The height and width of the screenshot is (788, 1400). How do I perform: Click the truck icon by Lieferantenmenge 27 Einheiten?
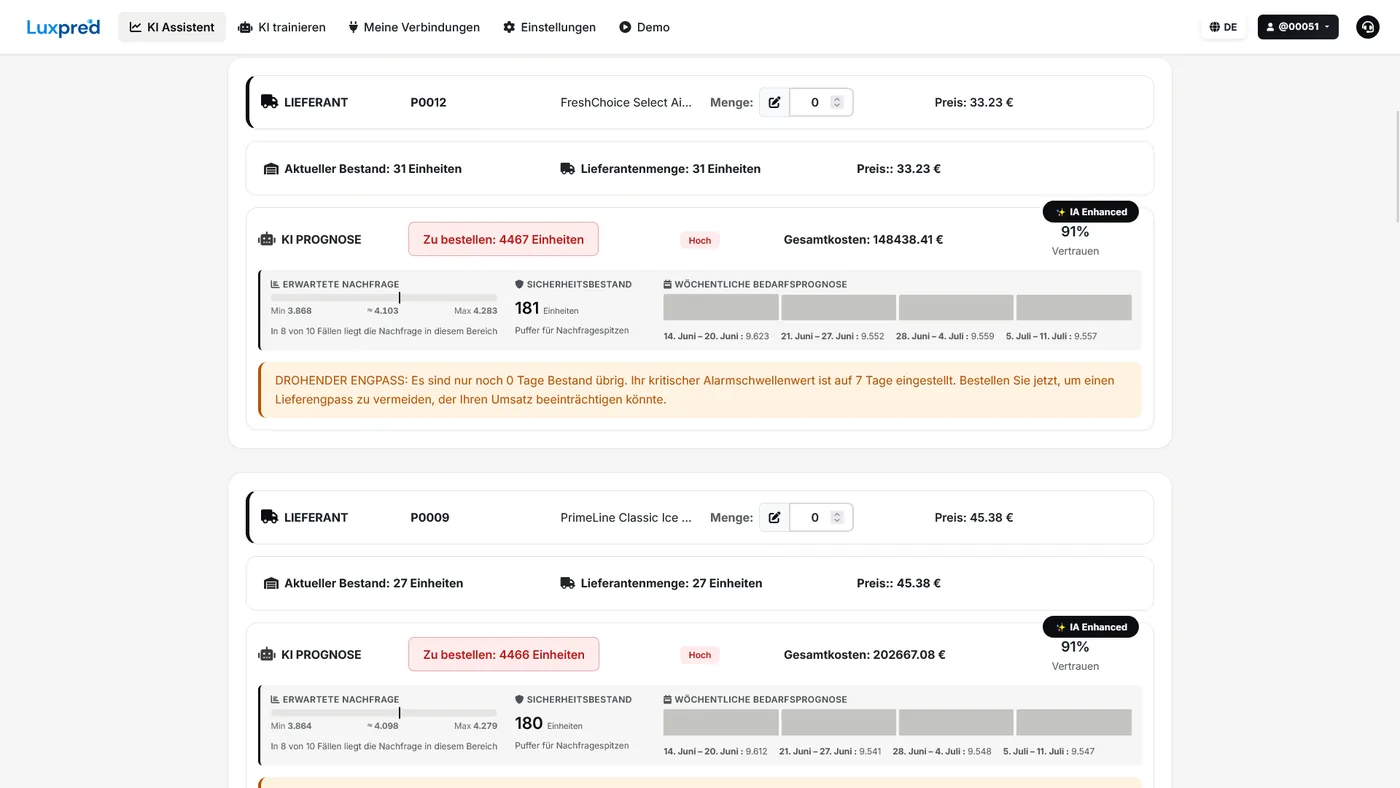coord(568,583)
